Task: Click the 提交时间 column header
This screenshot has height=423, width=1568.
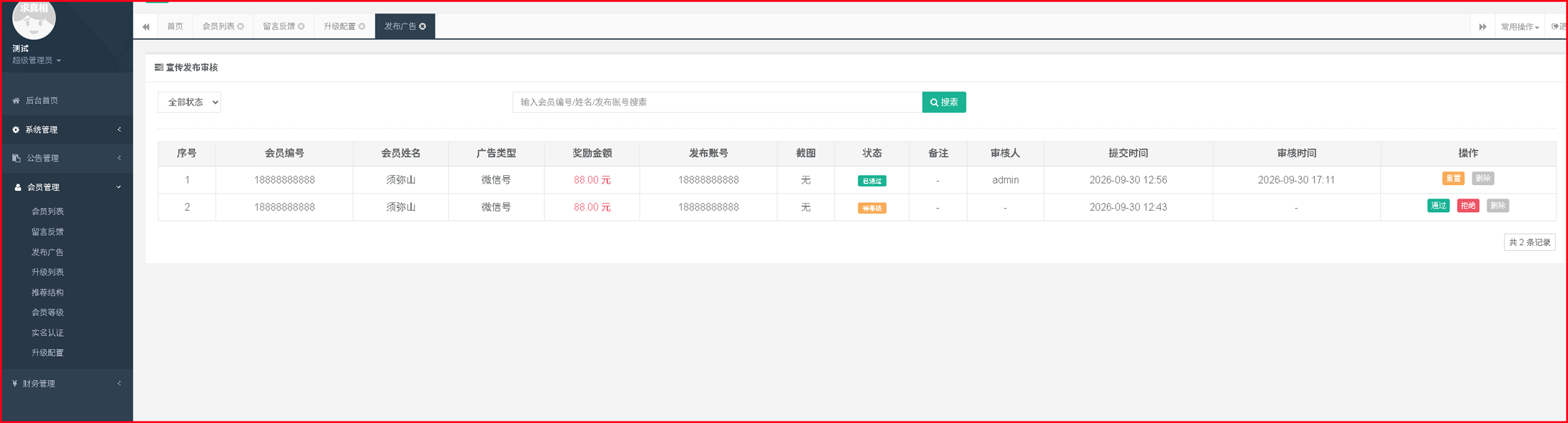Action: pyautogui.click(x=1128, y=153)
